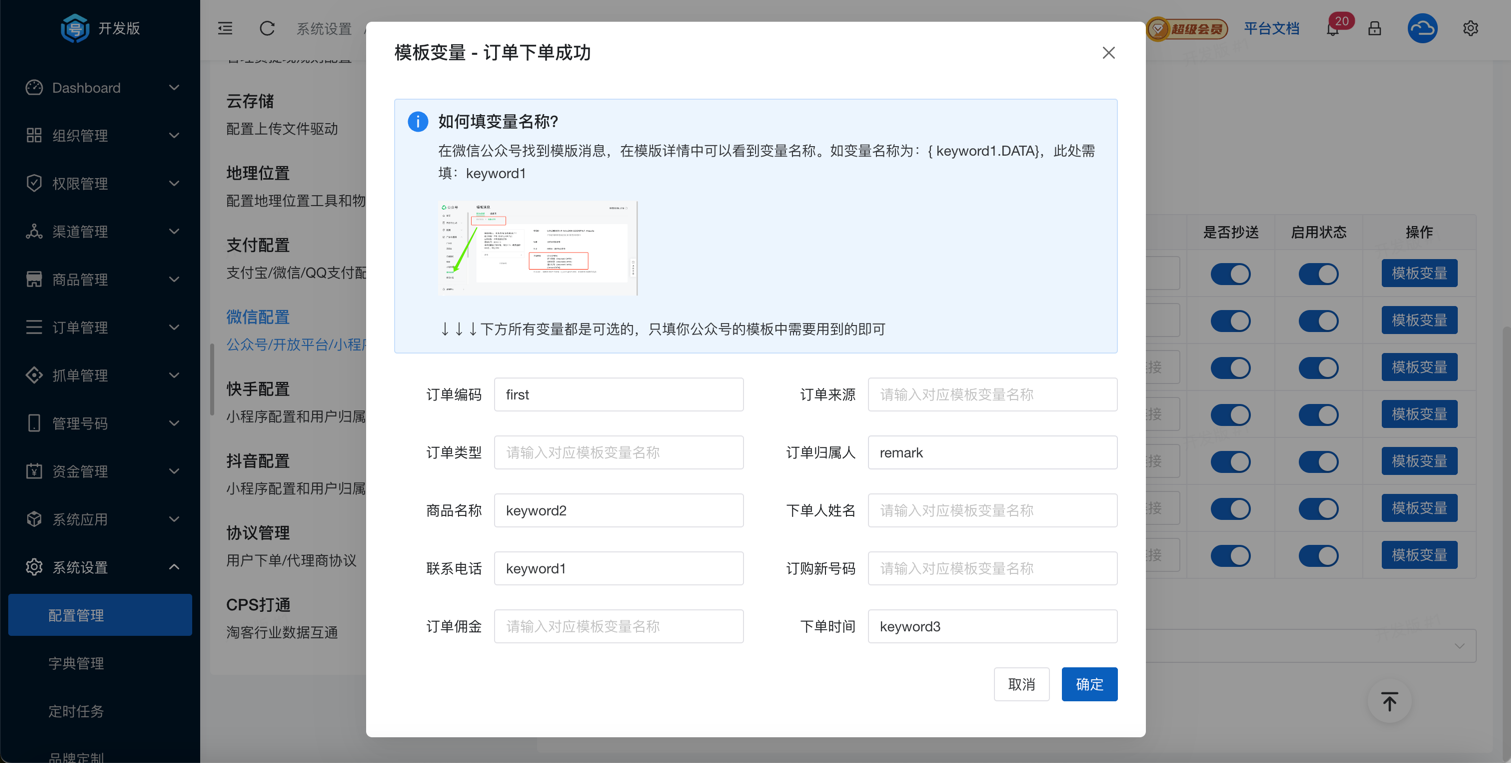Click the sidebar collapse menu icon
Image resolution: width=1511 pixels, height=763 pixels.
(x=225, y=28)
